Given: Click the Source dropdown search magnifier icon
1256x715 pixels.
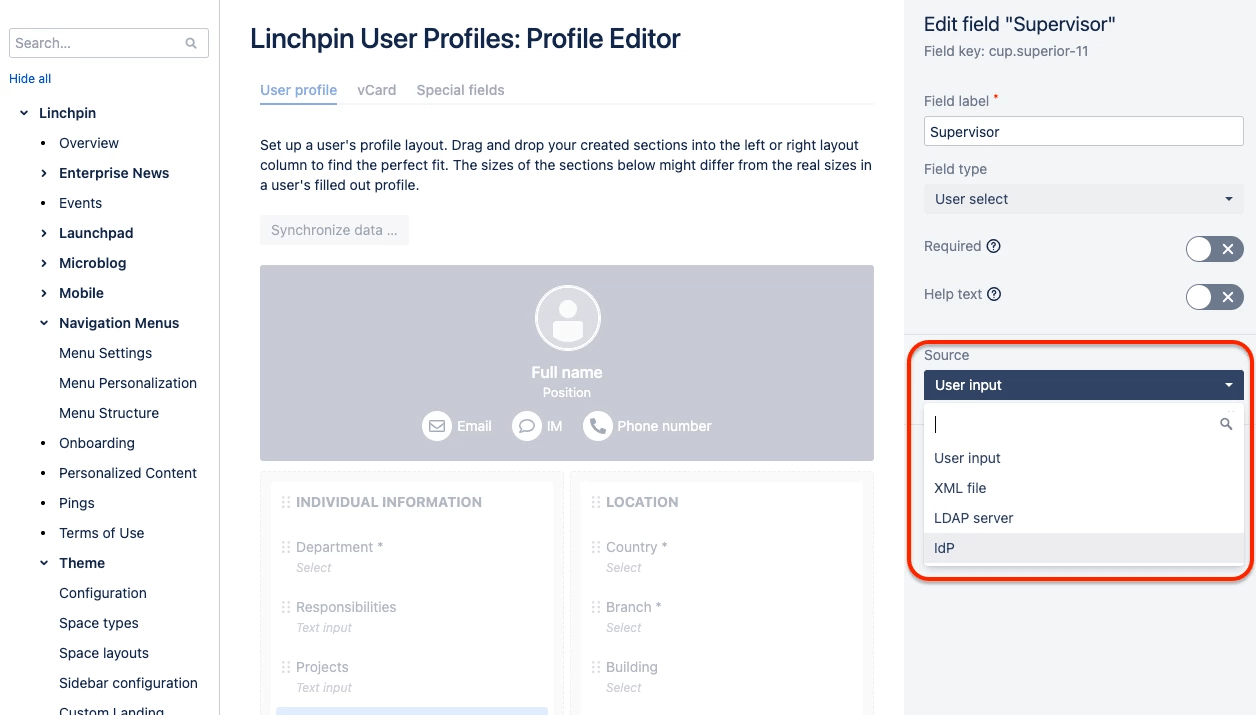Looking at the screenshot, I should 1226,424.
